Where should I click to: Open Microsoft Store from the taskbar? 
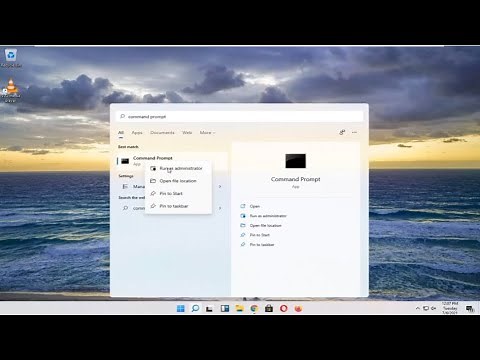coord(269,309)
